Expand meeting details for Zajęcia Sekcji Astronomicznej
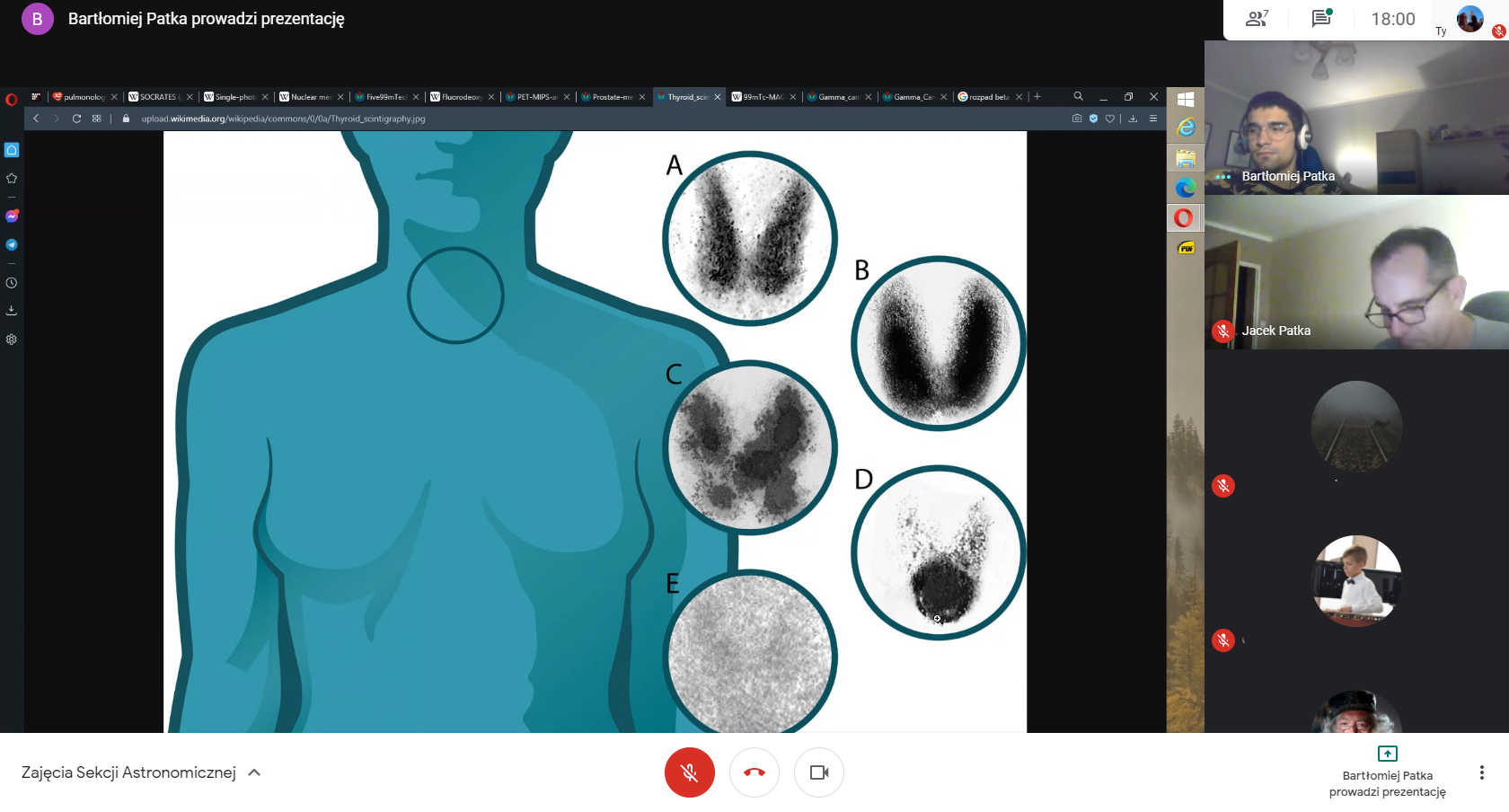 [x=254, y=772]
